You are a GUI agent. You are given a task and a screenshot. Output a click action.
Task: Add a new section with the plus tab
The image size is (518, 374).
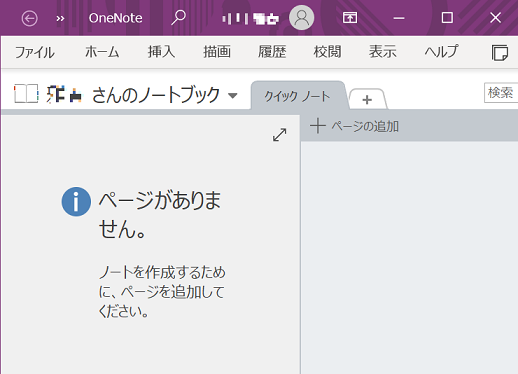click(x=367, y=99)
